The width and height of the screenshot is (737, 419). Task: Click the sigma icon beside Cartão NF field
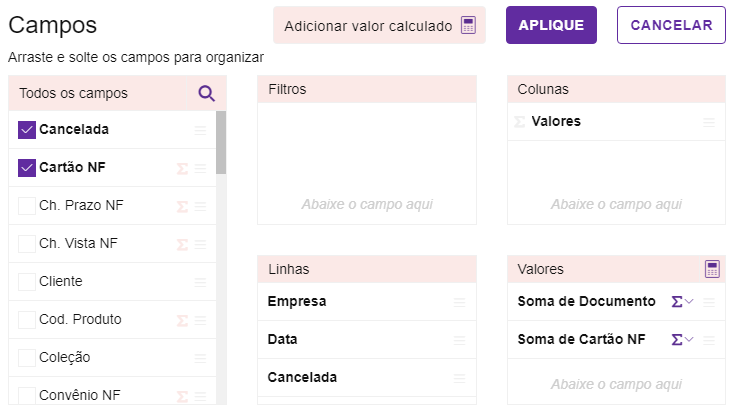tap(182, 168)
